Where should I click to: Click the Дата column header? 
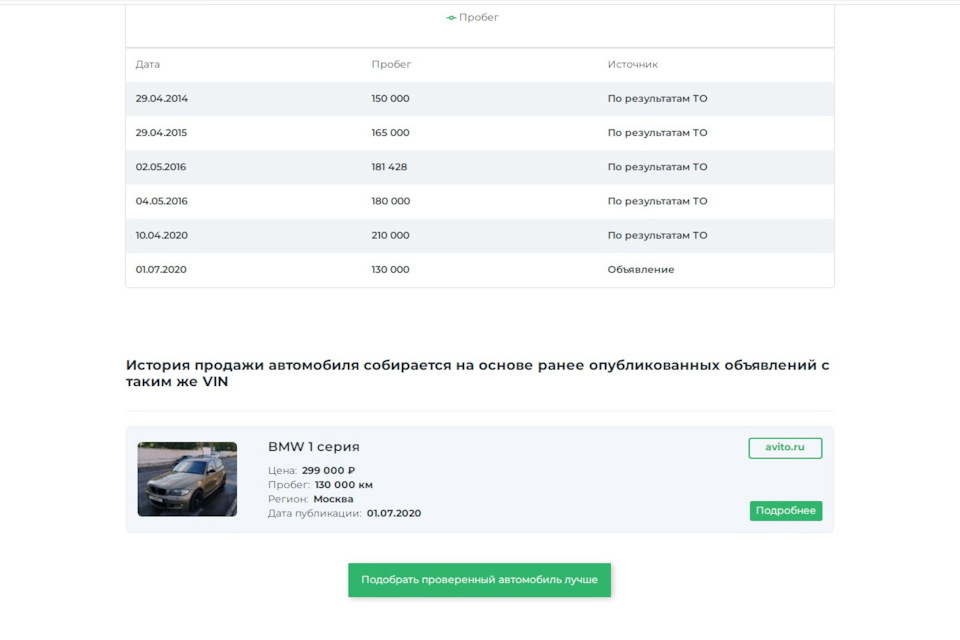point(148,64)
